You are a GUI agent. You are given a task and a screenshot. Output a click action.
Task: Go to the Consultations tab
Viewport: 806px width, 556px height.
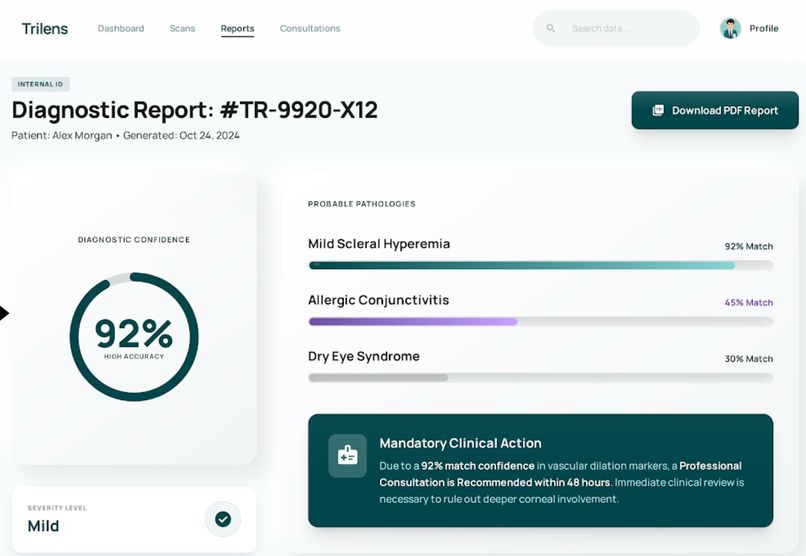click(310, 28)
